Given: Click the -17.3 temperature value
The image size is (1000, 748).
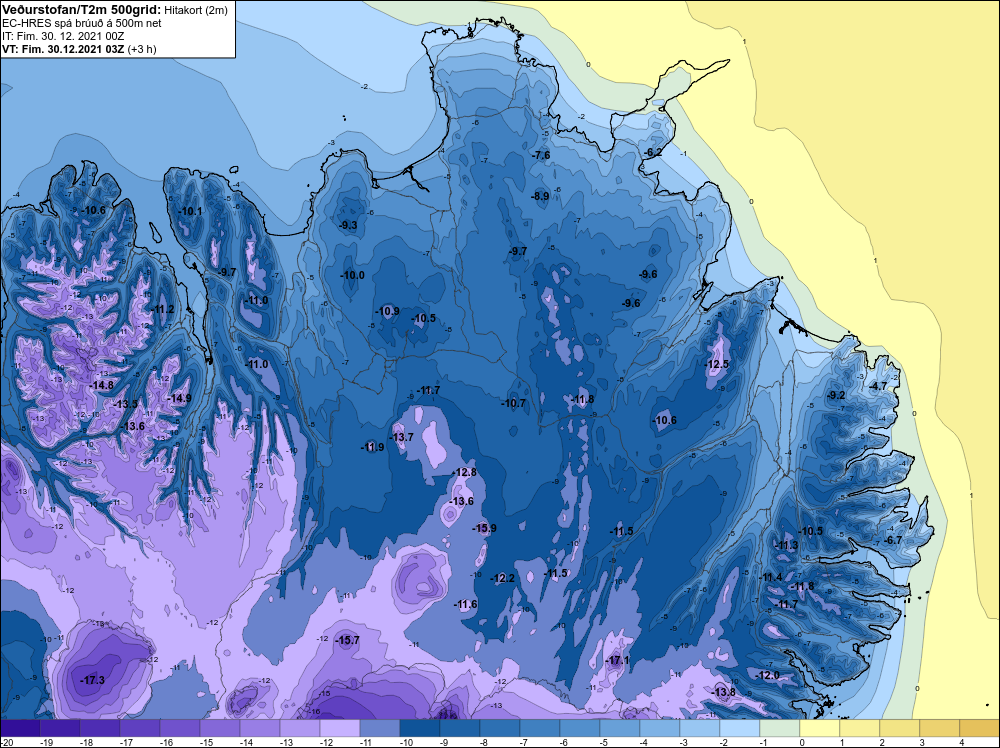Looking at the screenshot, I should (92, 680).
